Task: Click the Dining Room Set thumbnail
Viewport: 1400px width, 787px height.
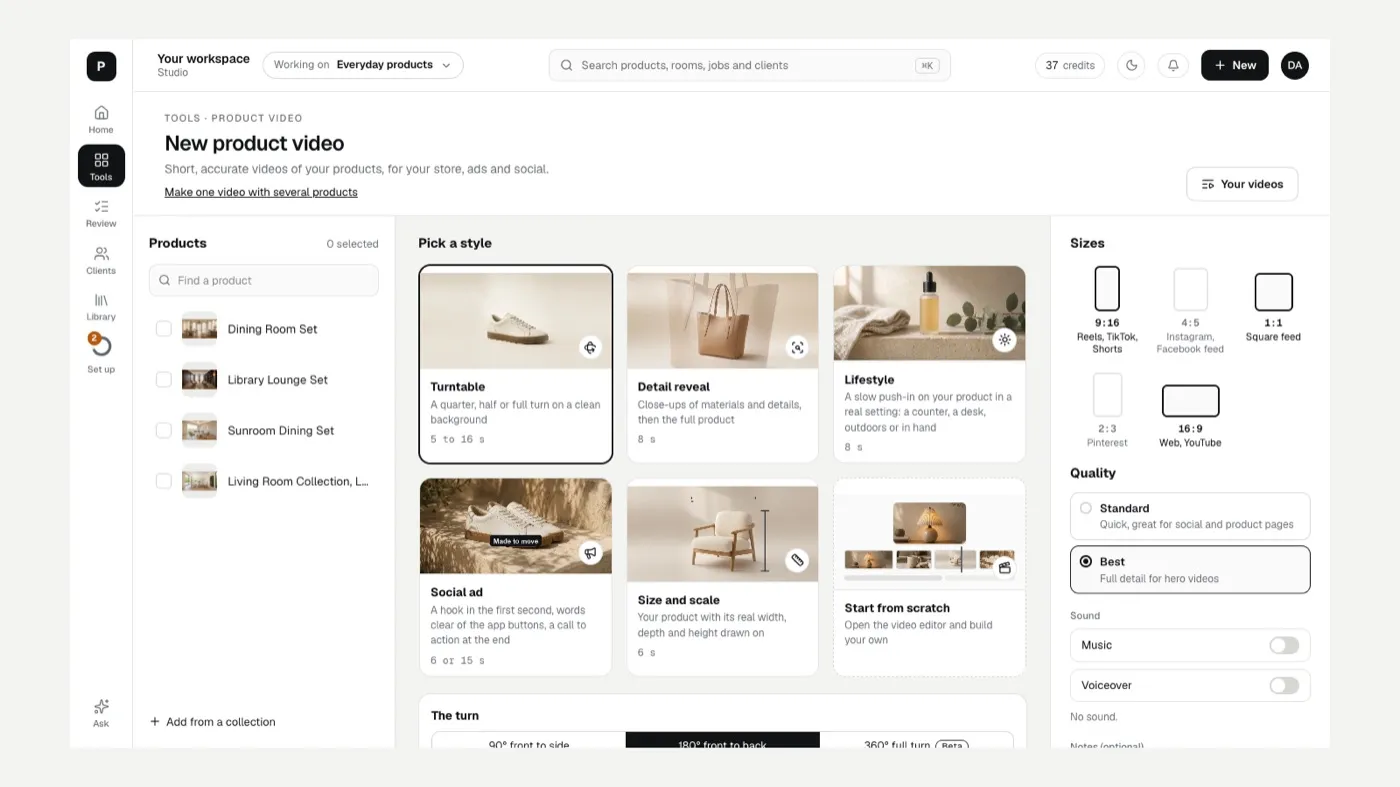Action: tap(199, 329)
